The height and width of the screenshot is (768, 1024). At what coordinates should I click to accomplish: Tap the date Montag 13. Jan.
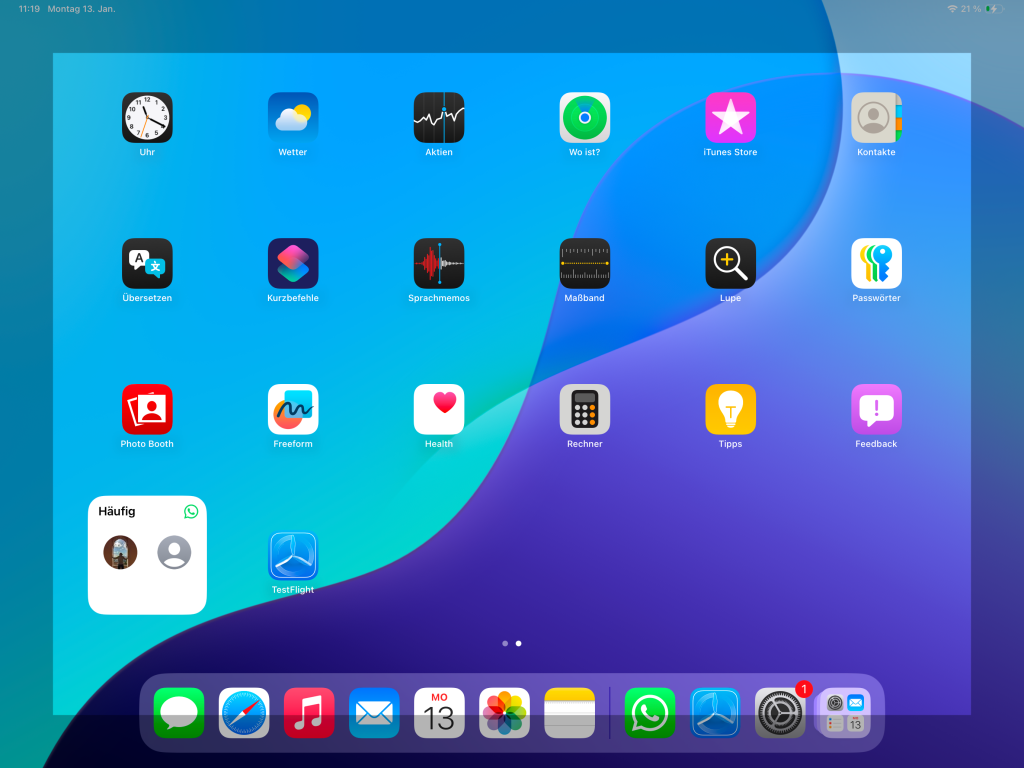click(81, 9)
